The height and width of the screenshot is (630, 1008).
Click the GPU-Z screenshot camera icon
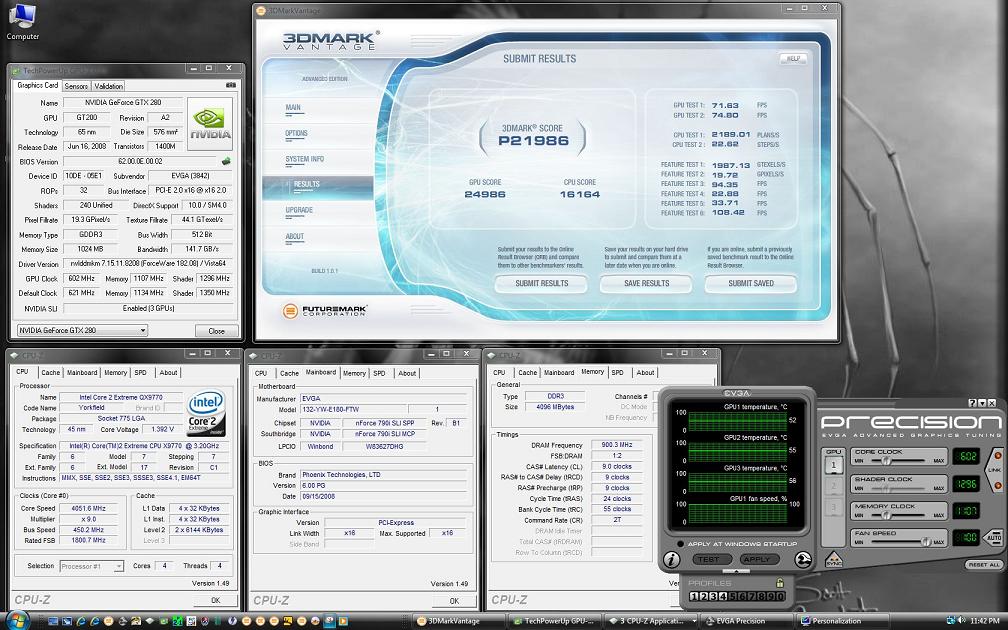coord(231,86)
